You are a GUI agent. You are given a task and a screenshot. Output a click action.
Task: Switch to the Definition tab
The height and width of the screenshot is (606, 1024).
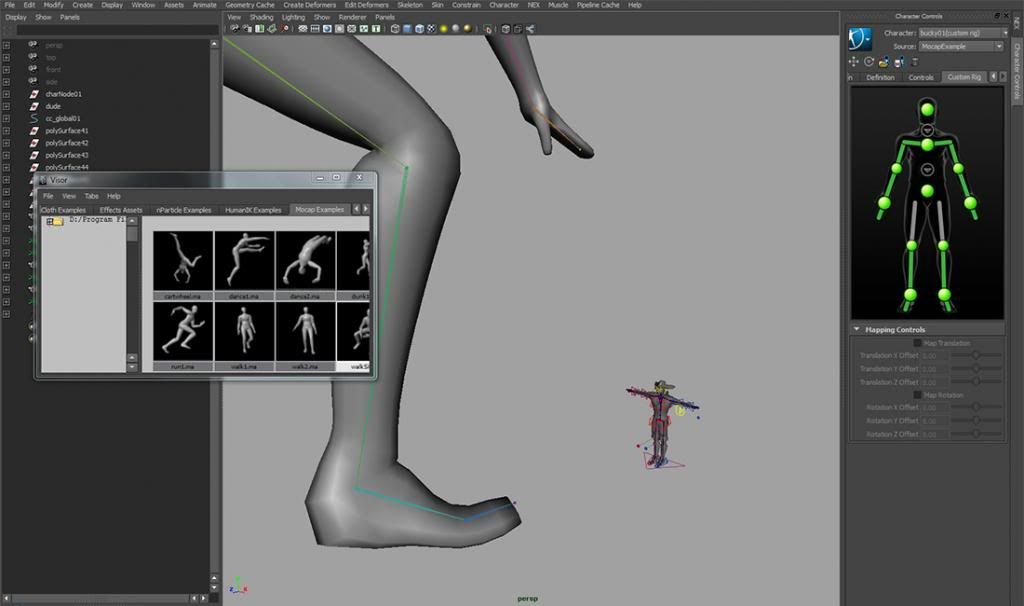[880, 77]
